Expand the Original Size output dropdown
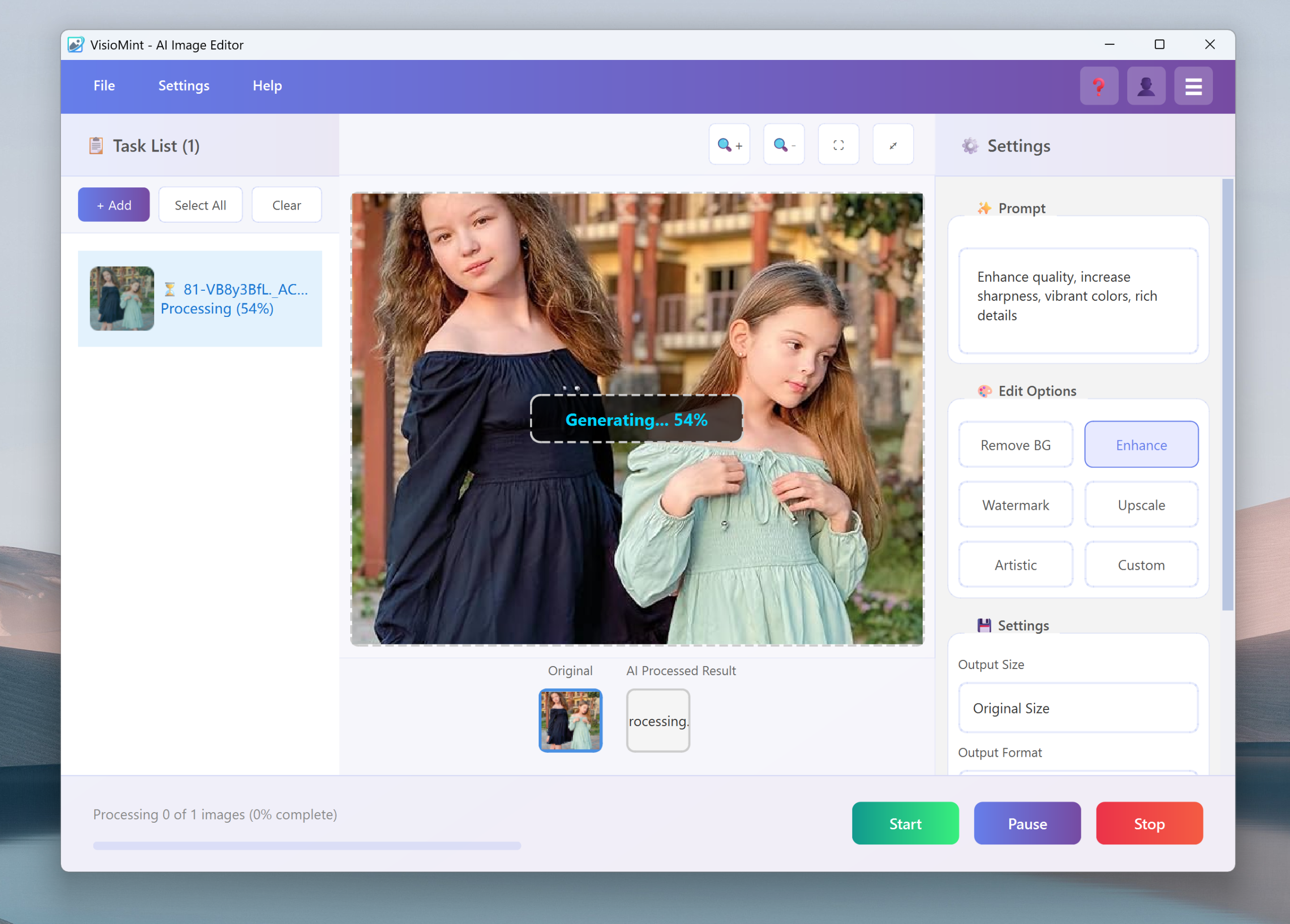 [1077, 708]
